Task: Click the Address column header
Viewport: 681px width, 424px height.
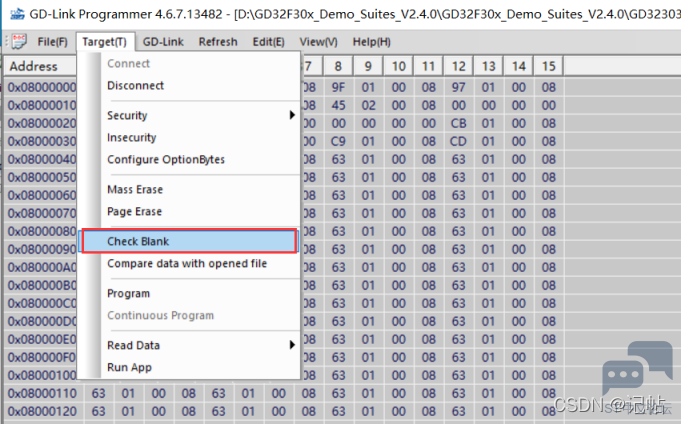Action: (40, 66)
